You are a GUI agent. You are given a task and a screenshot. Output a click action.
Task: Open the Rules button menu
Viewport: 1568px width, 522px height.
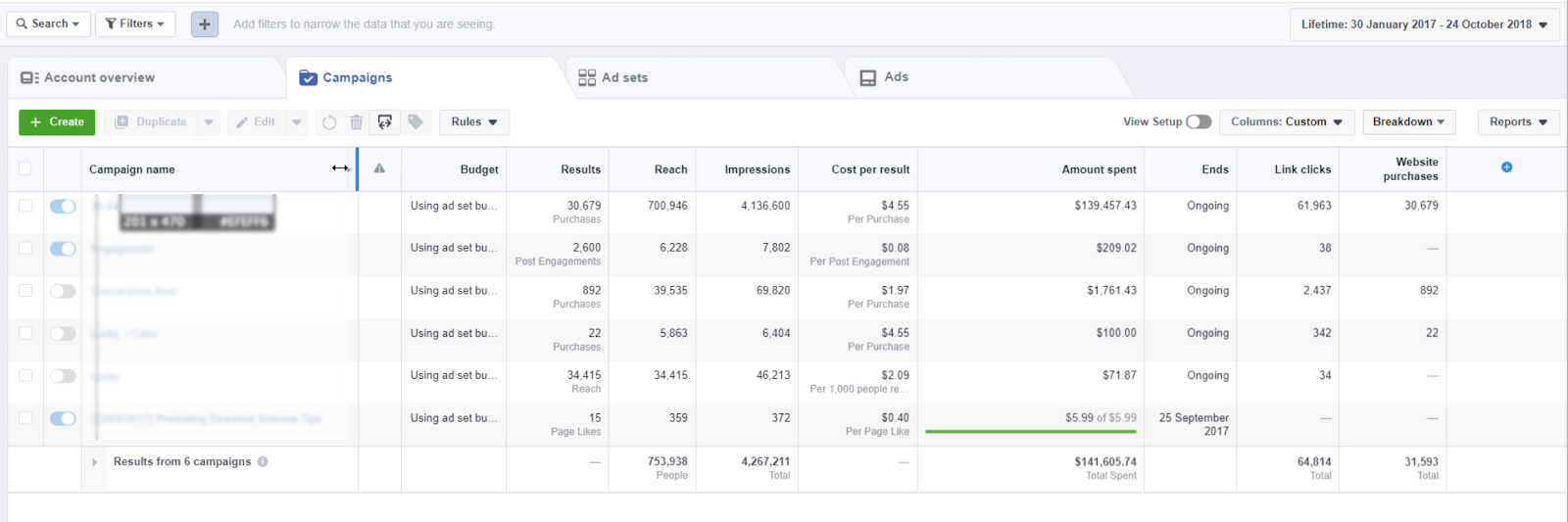(474, 122)
